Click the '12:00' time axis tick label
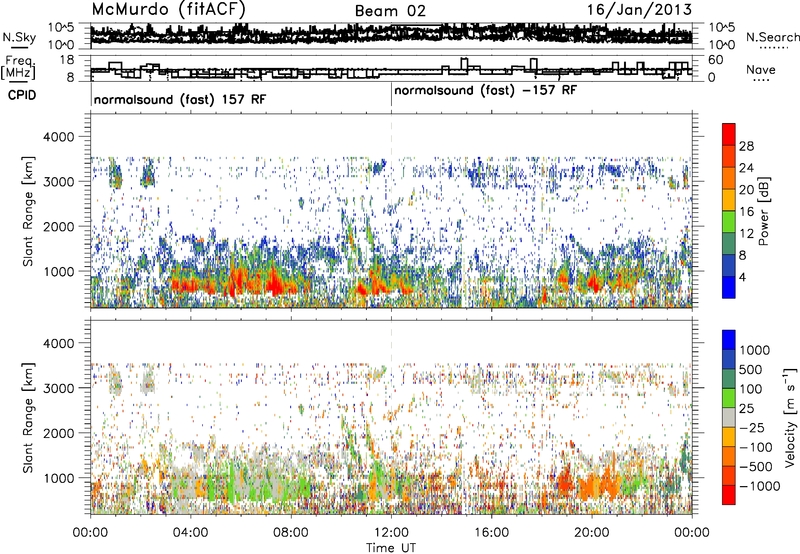Image resolution: width=800 pixels, height=554 pixels. 391,532
